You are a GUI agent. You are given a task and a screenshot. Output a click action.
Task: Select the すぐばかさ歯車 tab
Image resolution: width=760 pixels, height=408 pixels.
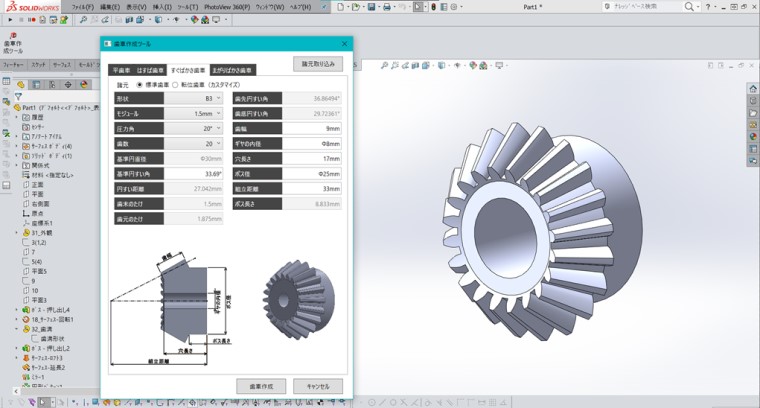188,70
